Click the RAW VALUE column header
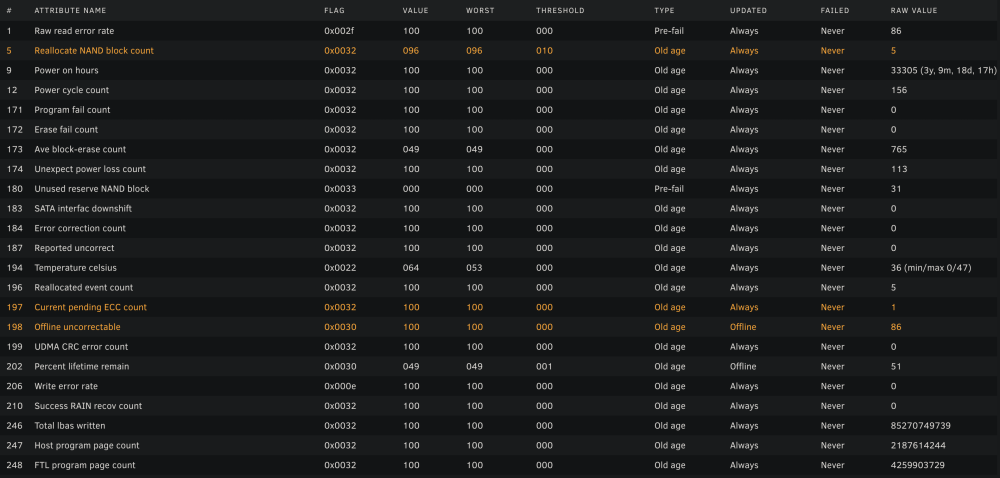The image size is (1000, 478). tap(914, 10)
